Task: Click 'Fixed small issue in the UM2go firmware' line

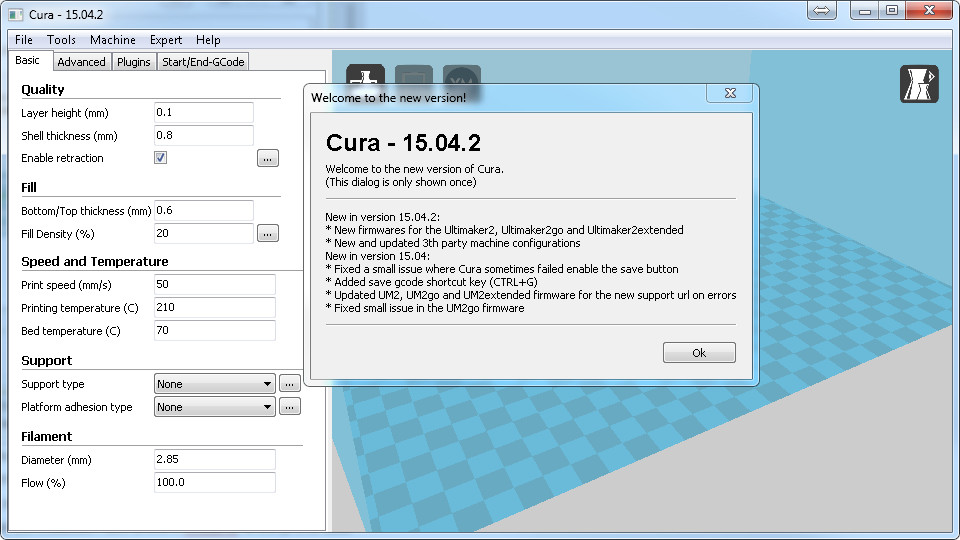Action: click(x=425, y=308)
